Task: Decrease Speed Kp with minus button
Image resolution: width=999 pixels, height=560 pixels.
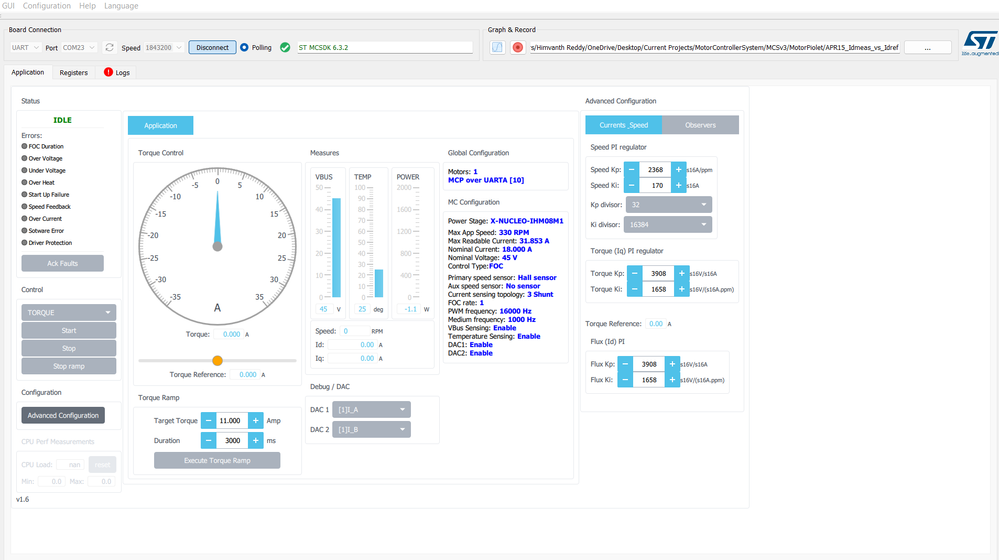Action: [x=631, y=169]
